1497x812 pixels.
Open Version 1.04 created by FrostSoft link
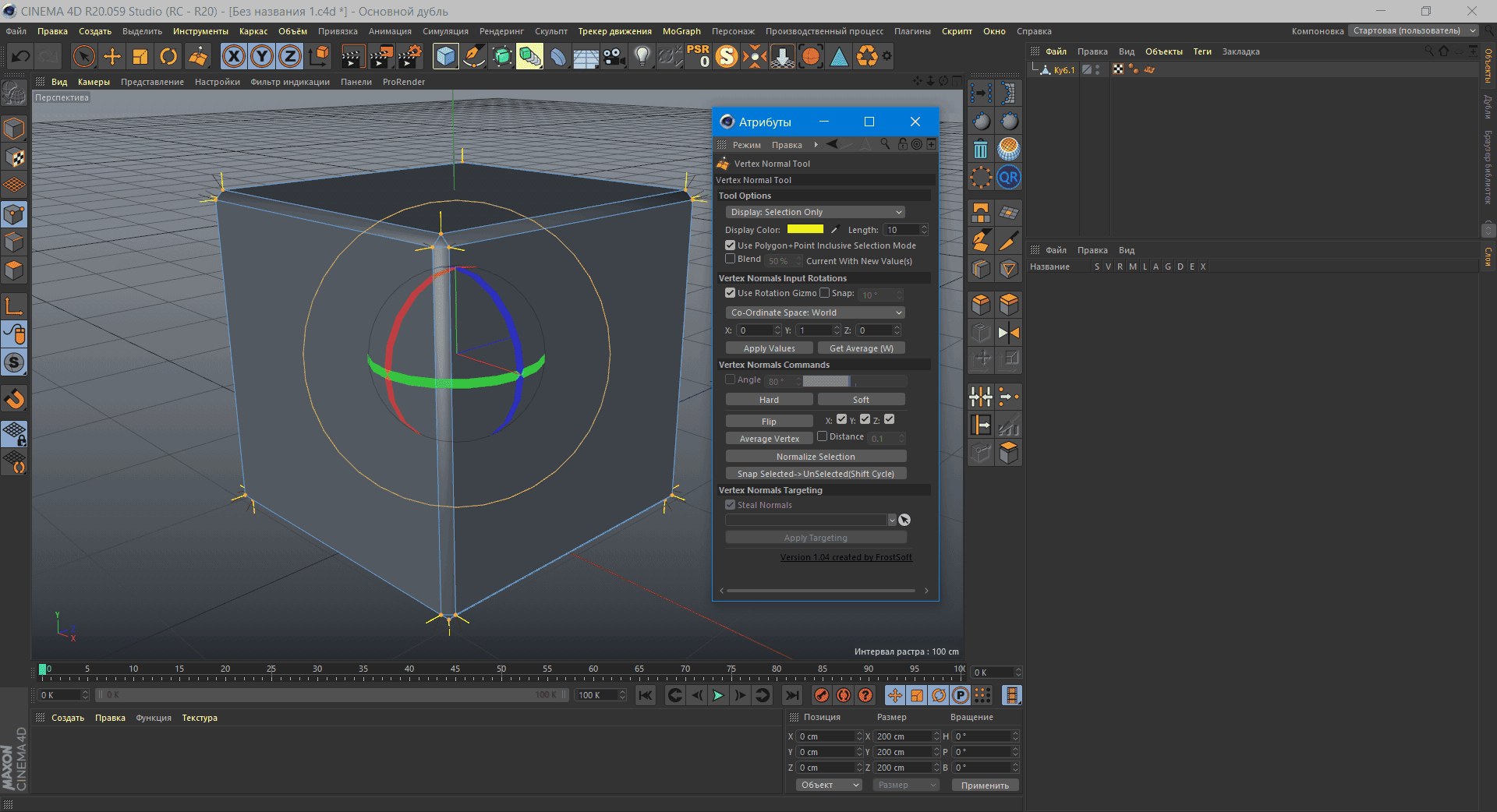point(846,557)
